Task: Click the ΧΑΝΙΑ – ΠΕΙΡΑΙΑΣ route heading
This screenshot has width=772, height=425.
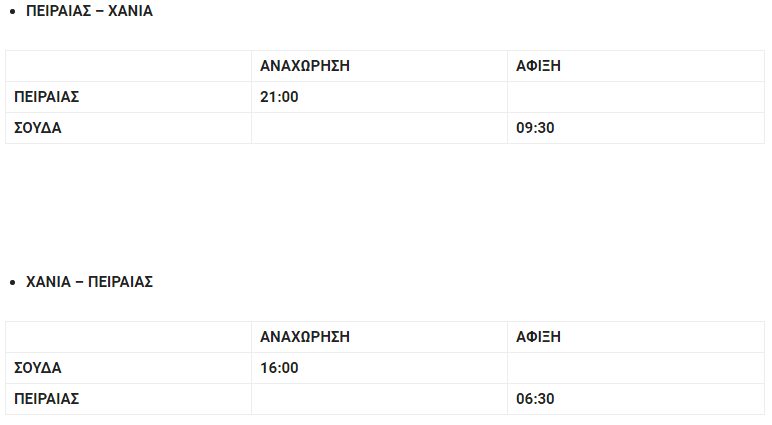Action: (x=89, y=282)
